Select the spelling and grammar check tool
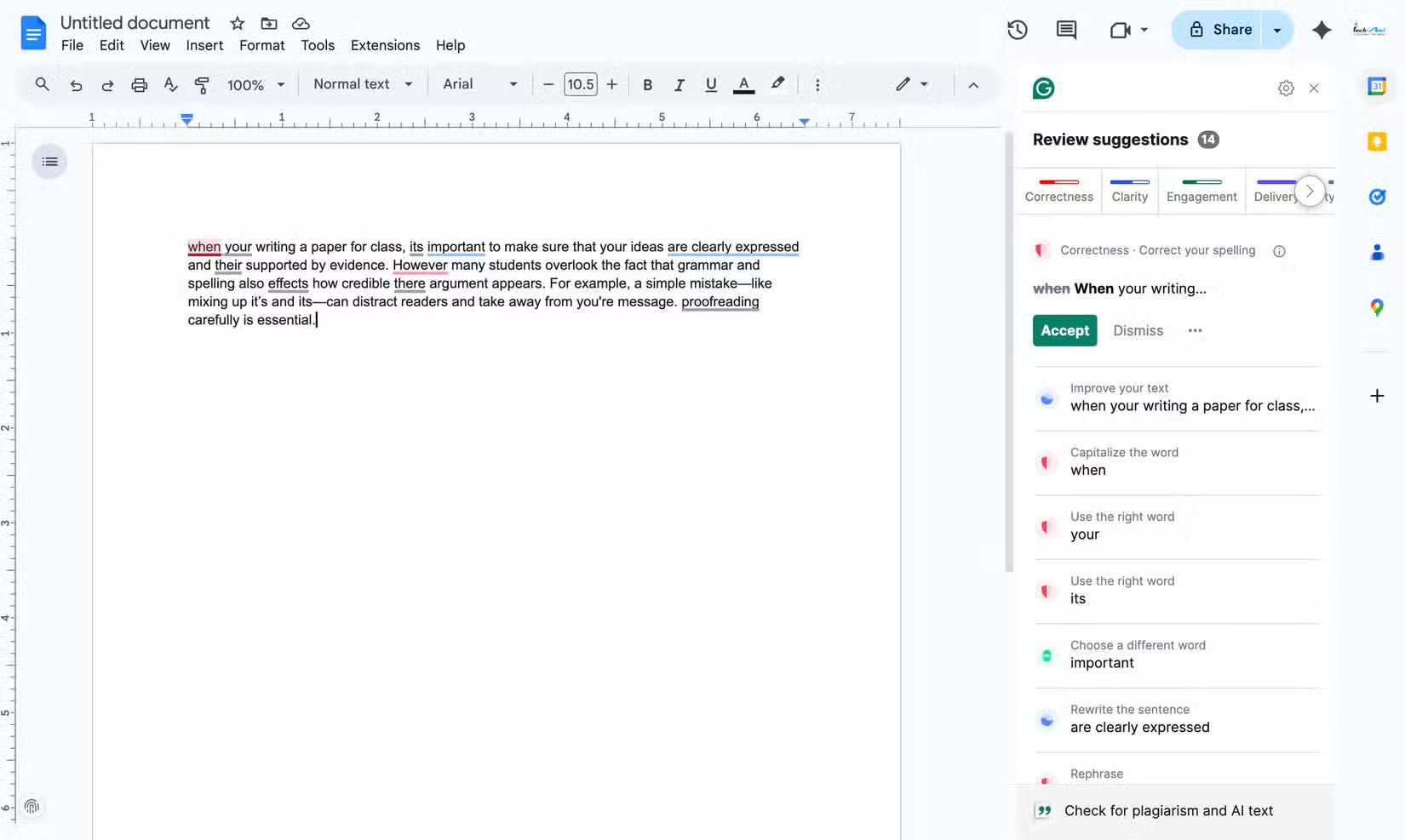Screen dimensions: 1405x840 (170, 84)
